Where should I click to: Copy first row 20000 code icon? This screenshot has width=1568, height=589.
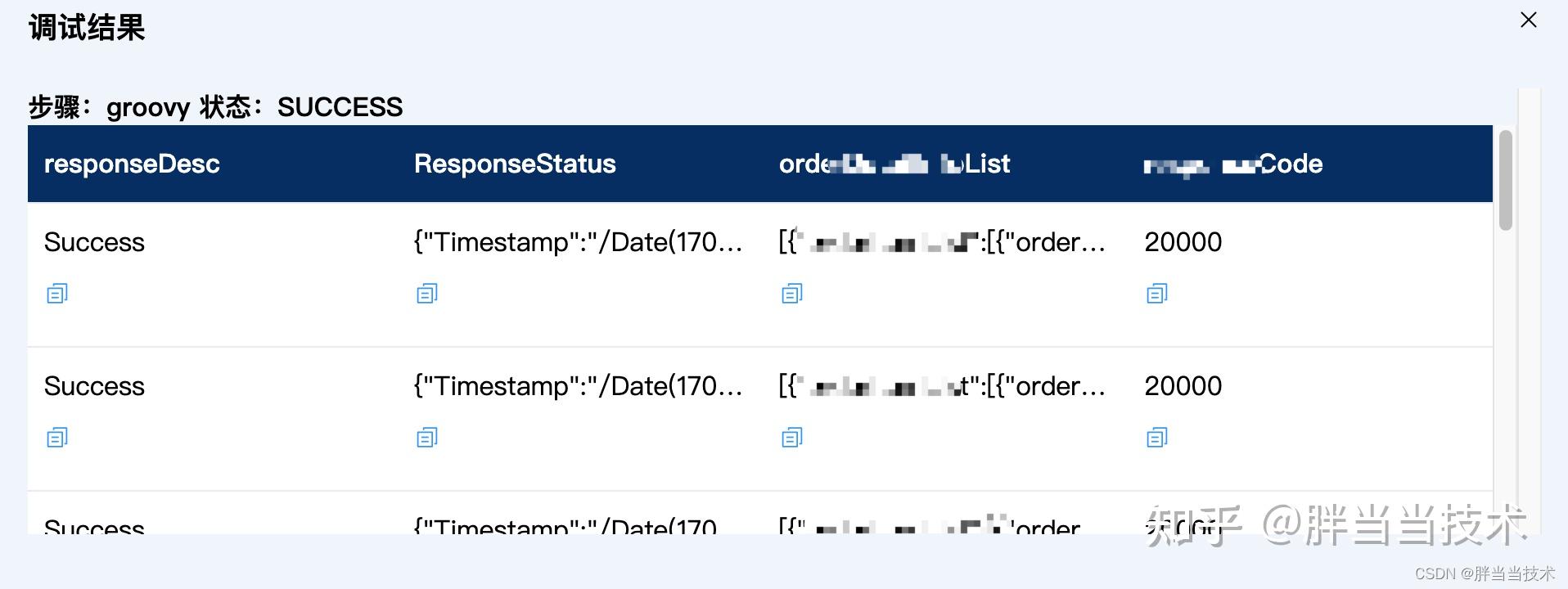[x=1157, y=293]
